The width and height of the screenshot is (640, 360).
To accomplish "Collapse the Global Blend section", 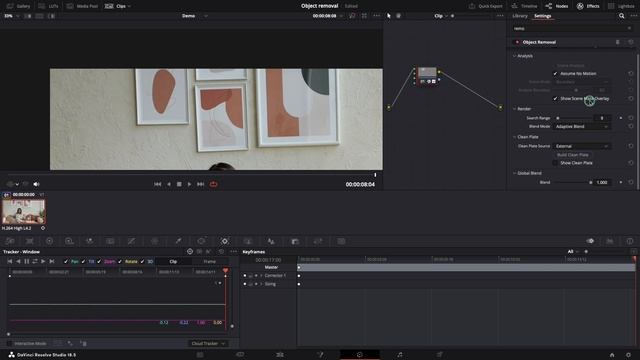I will pyautogui.click(x=514, y=173).
